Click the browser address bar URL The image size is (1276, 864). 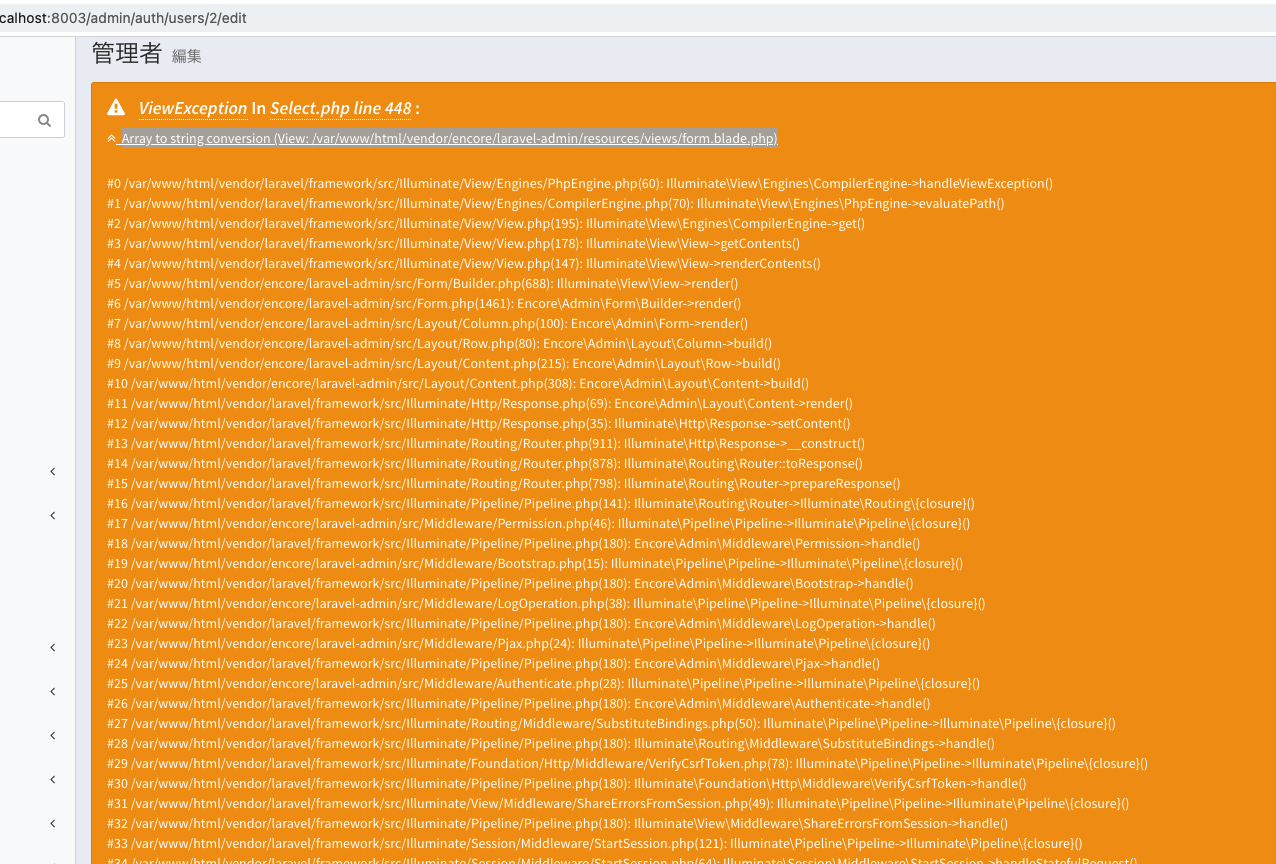pos(120,17)
